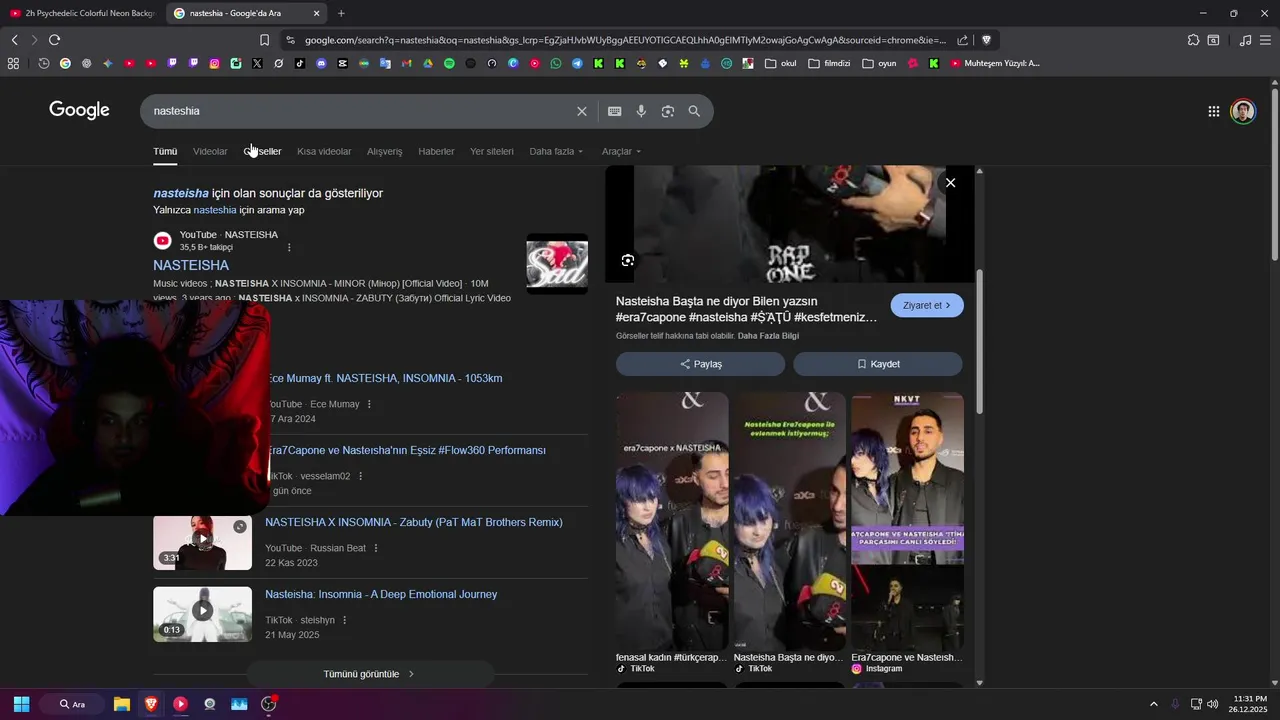
Task: Open the Google account profile picture
Action: [x=1243, y=111]
